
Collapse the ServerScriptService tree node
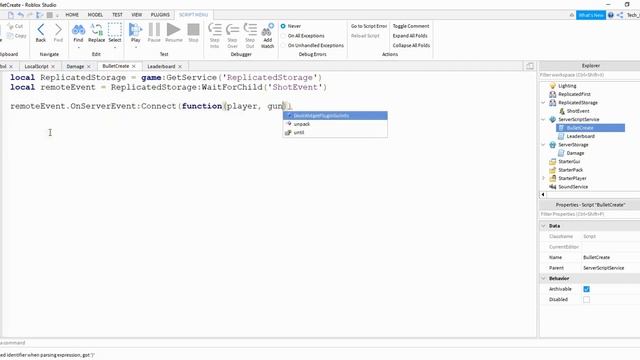[x=543, y=120]
